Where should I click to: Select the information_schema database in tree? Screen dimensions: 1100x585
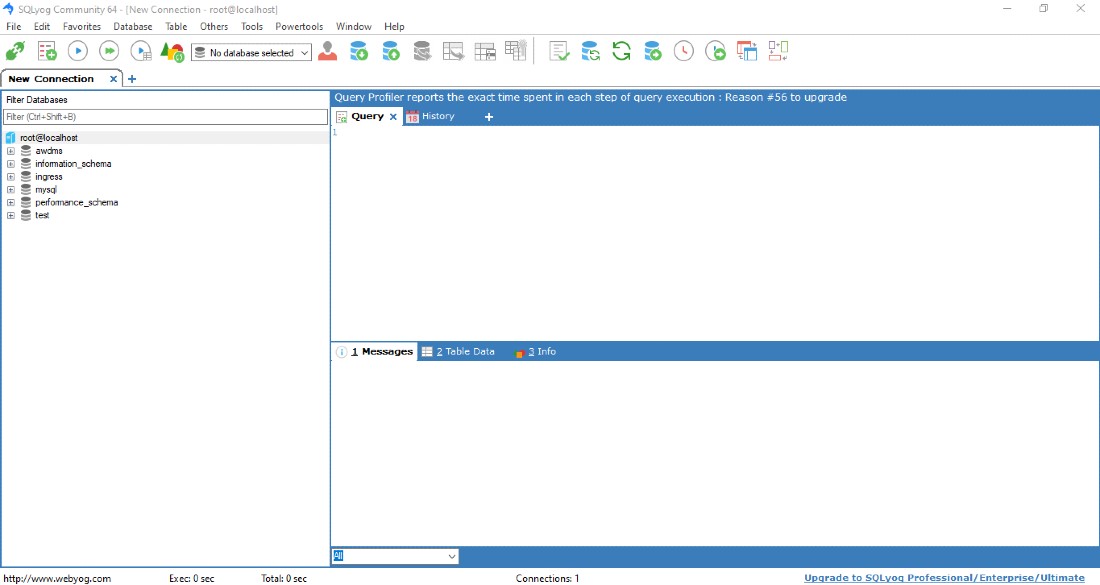point(73,164)
